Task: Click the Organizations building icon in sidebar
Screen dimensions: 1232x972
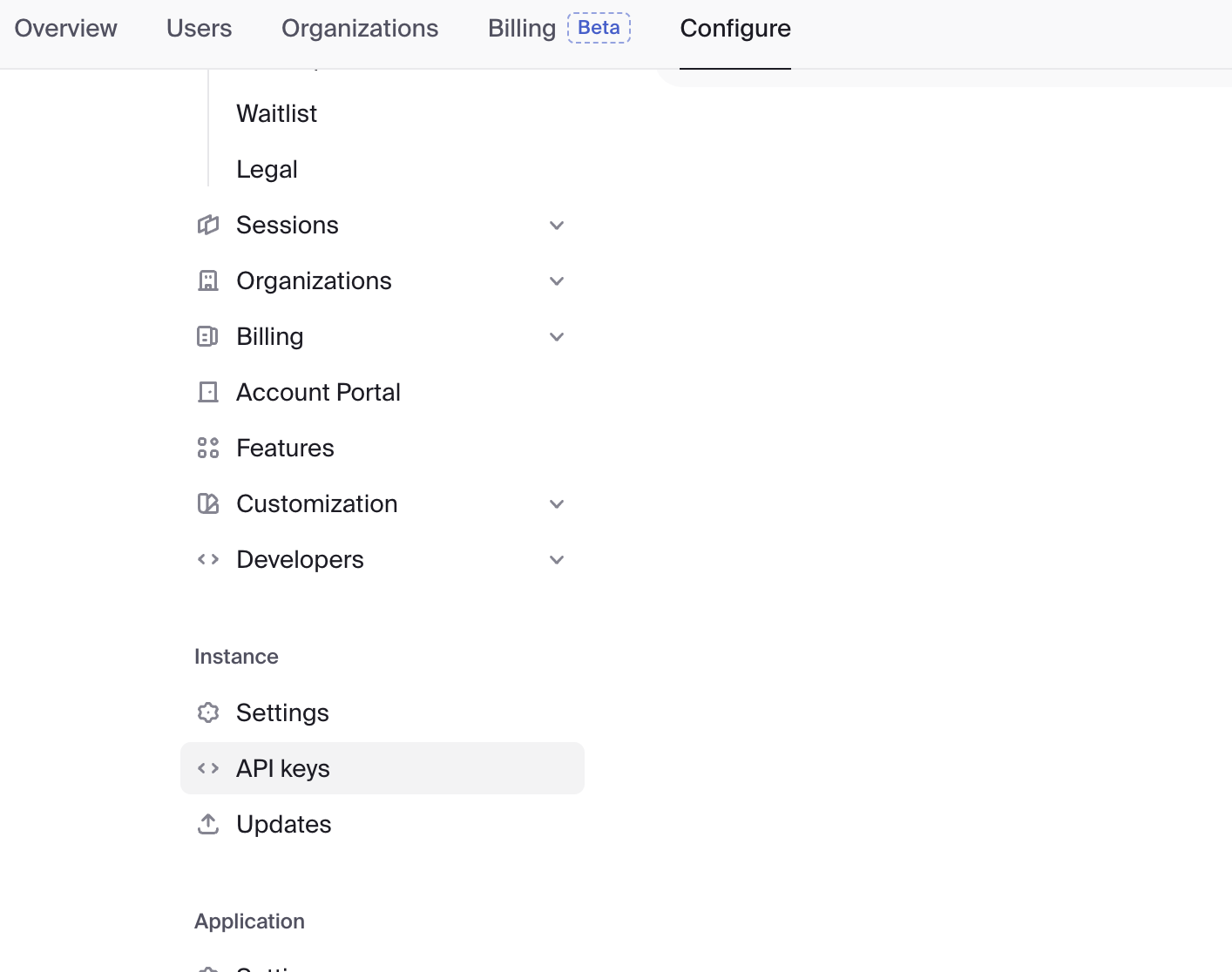Action: coord(208,280)
